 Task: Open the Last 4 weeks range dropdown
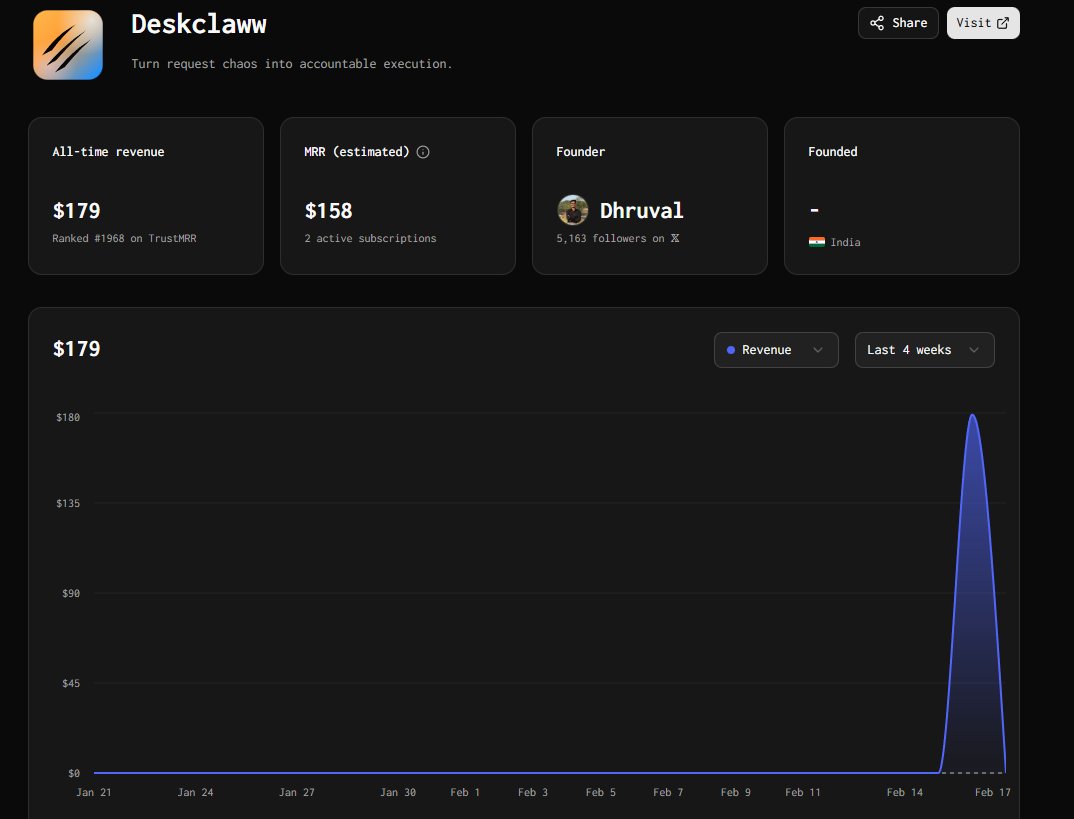pyautogui.click(x=924, y=350)
